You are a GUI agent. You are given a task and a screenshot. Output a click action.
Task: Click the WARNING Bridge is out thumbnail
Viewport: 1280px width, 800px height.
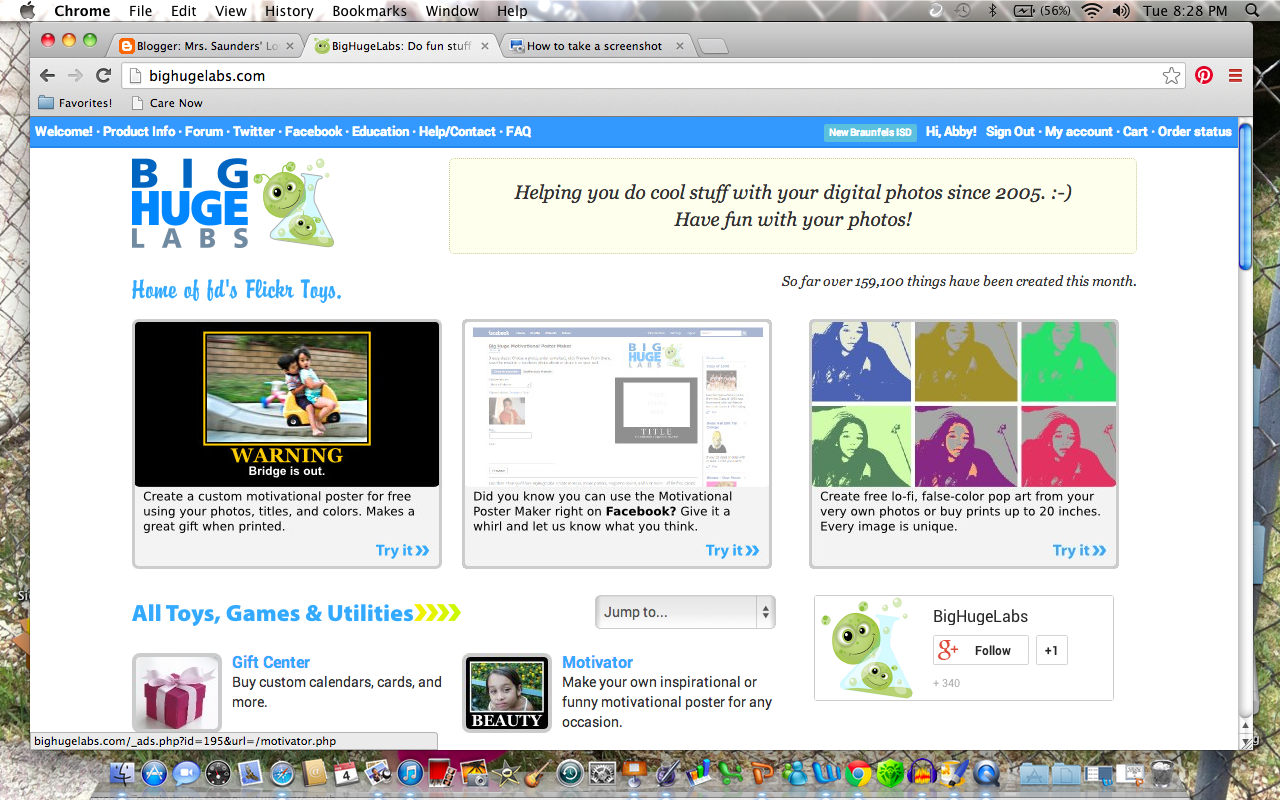coord(287,404)
